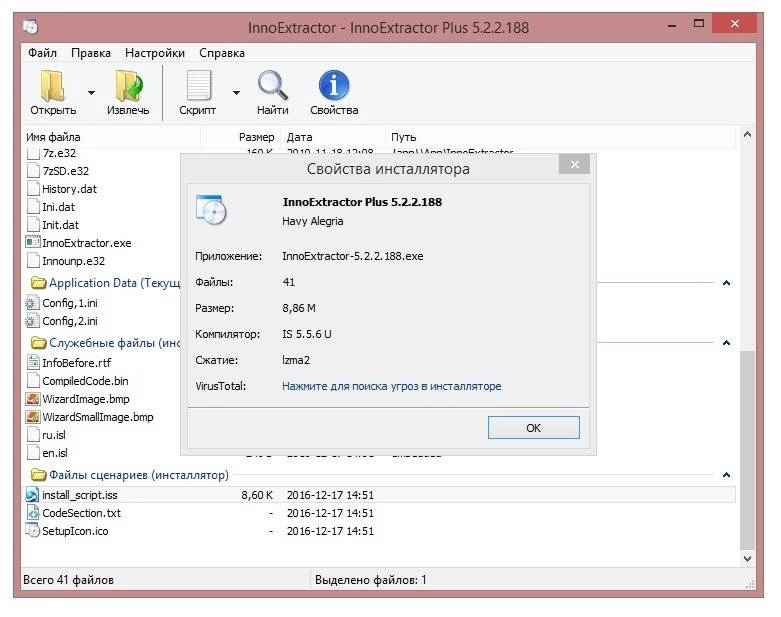Select the History.dat file icon
This screenshot has height=617, width=781.
click(33, 189)
